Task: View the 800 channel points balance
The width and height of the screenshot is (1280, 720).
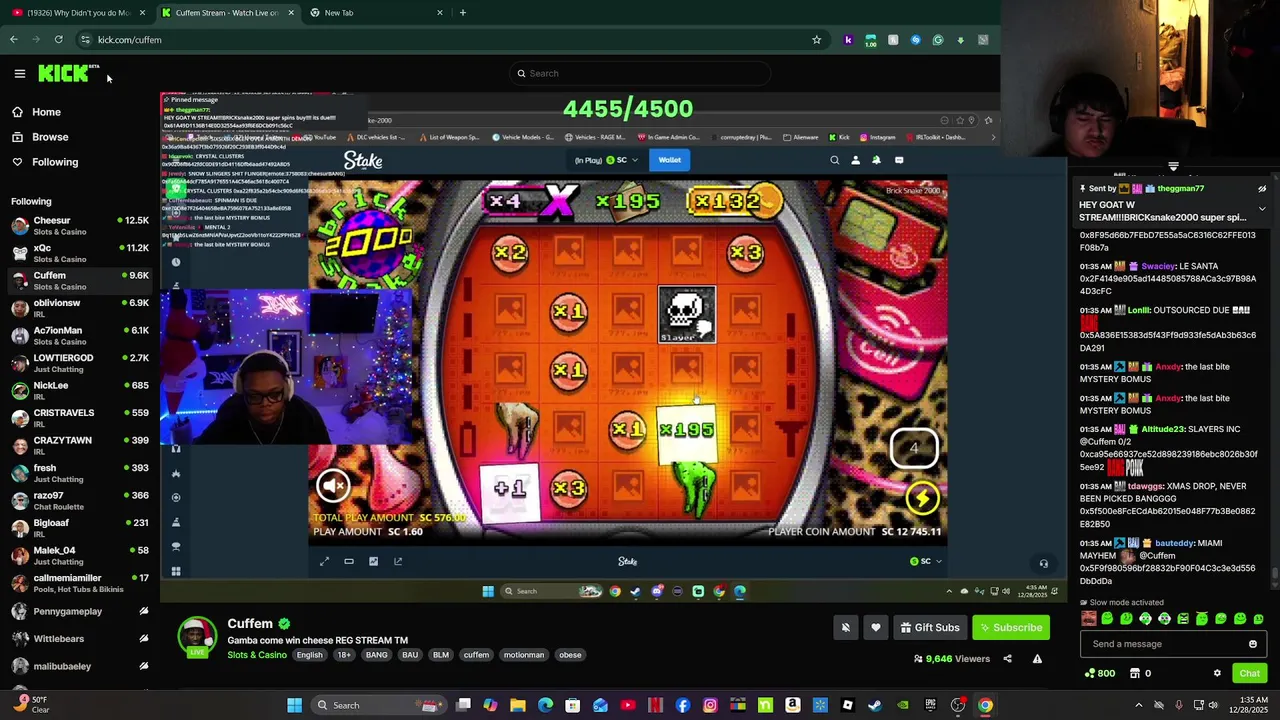Action: click(1099, 673)
